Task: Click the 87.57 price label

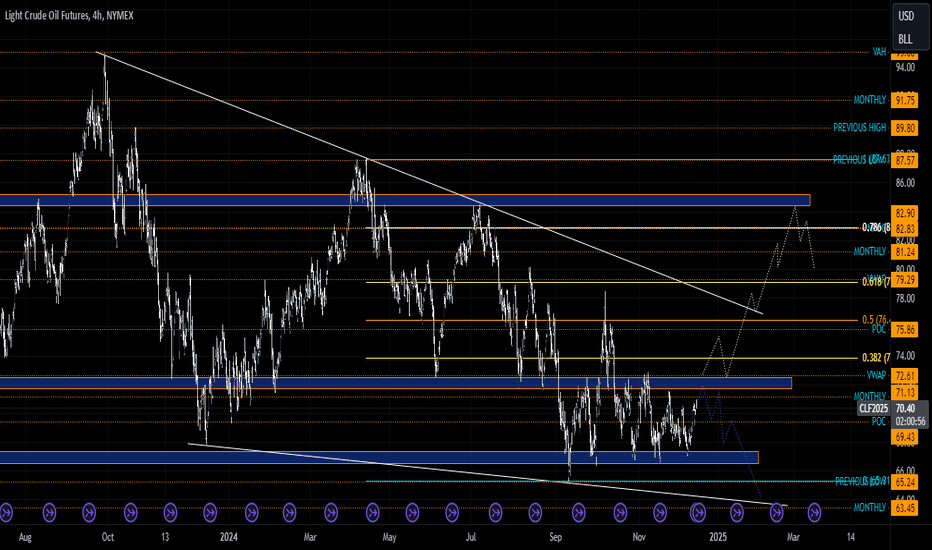Action: pos(905,161)
